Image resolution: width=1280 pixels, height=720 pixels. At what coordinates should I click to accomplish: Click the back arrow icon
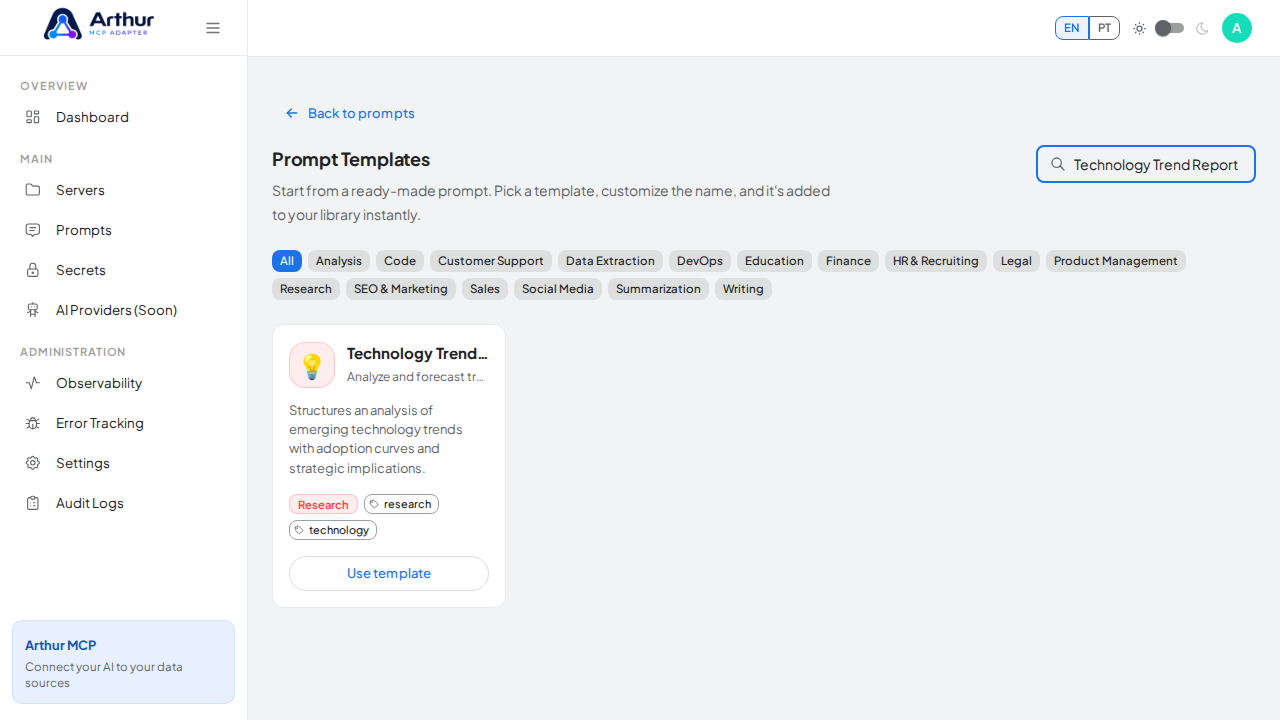[292, 113]
